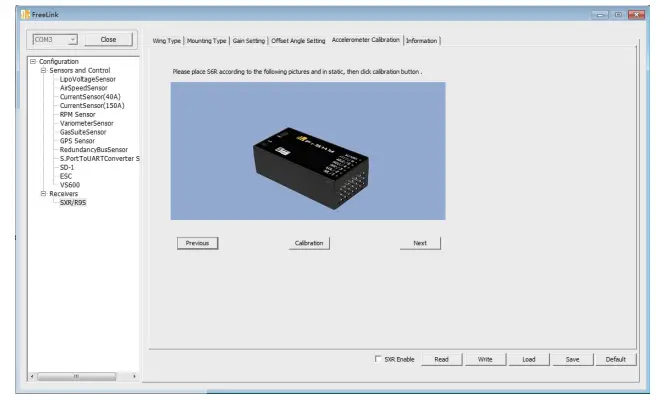This screenshot has height=405, width=664.
Task: Select AirSpeedSensor in the tree
Action: pyautogui.click(x=83, y=88)
